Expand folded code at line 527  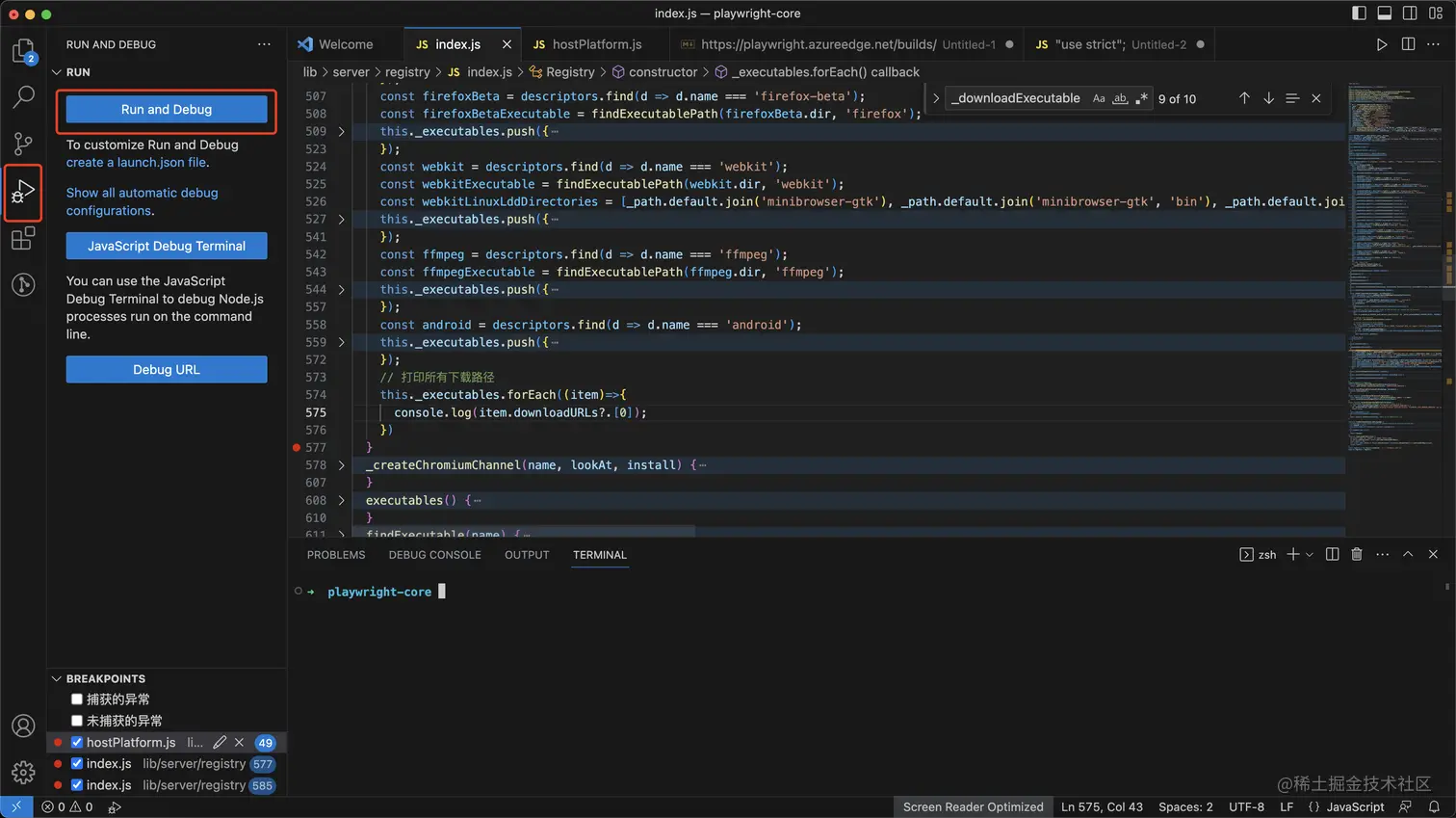pyautogui.click(x=341, y=219)
